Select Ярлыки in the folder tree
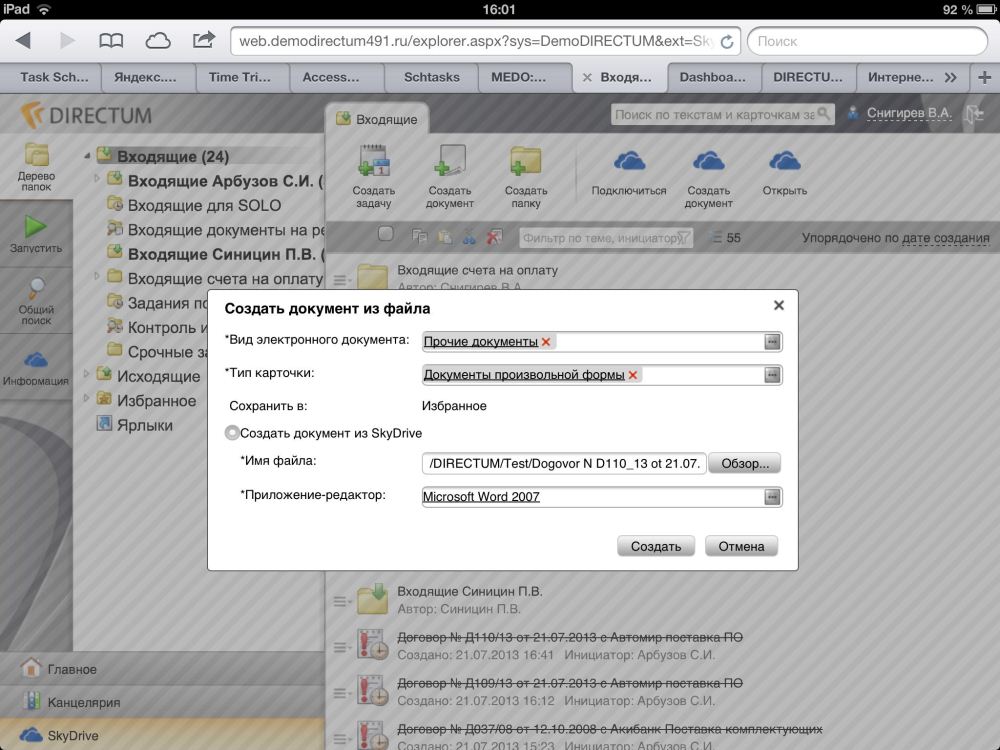This screenshot has height=750, width=1000. (x=145, y=425)
